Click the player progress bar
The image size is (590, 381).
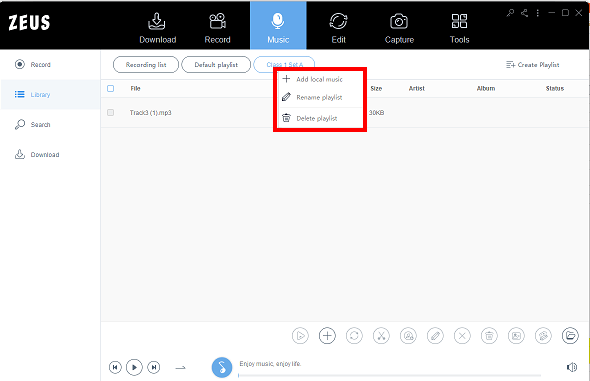pyautogui.click(x=389, y=375)
